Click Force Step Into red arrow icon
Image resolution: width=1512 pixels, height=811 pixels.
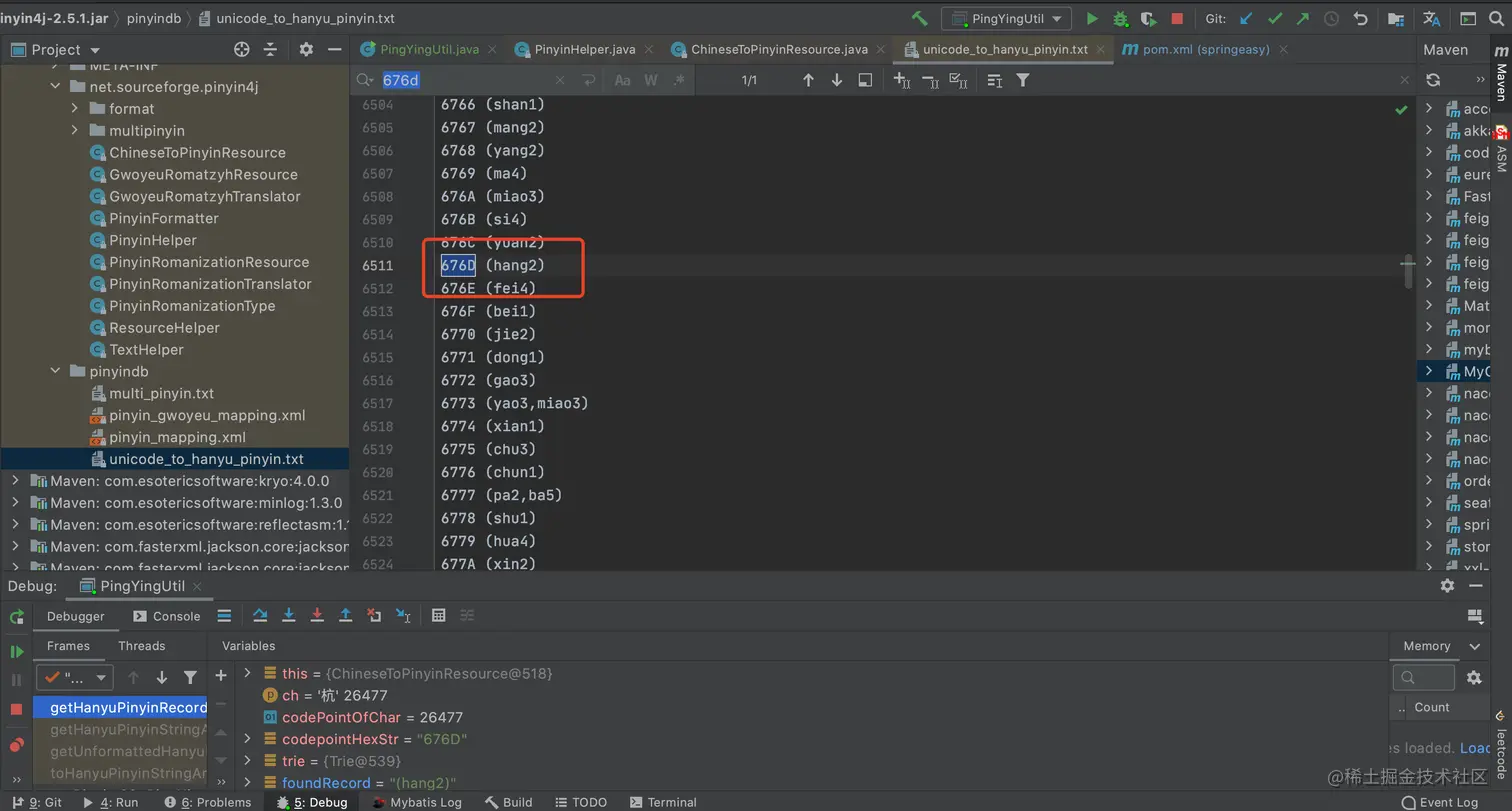click(x=317, y=615)
